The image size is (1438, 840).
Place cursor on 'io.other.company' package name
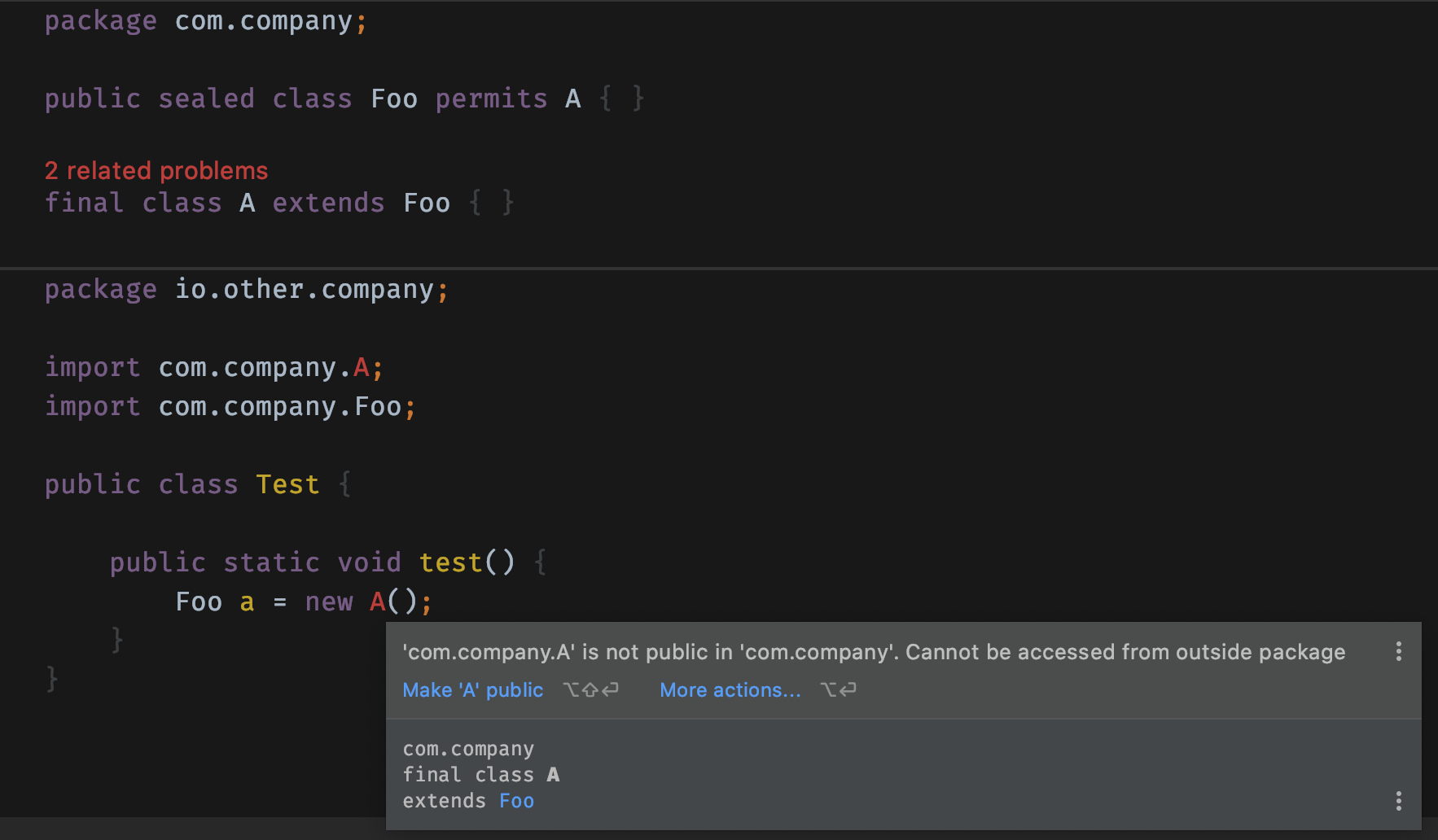pos(305,290)
